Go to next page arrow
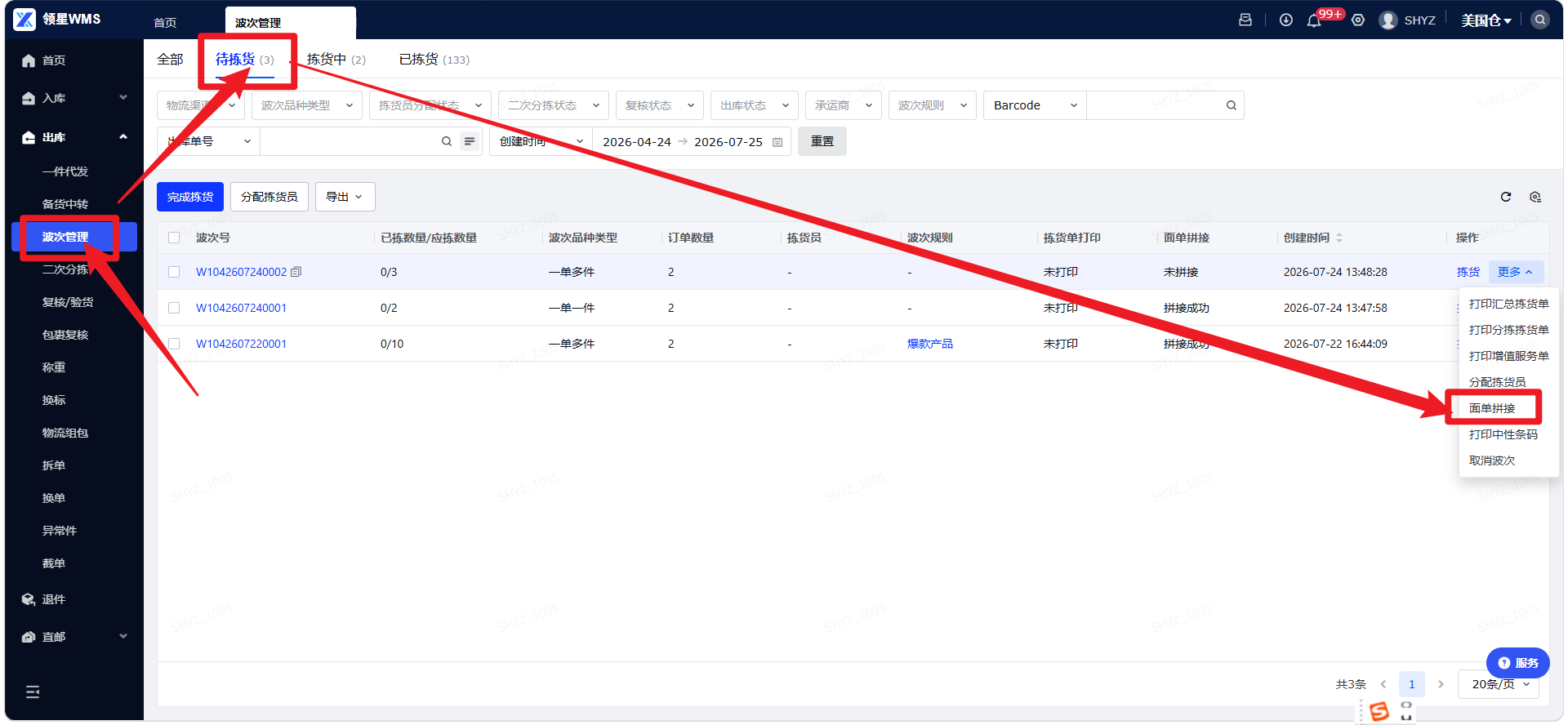This screenshot has height=725, width=1568. click(x=1441, y=684)
